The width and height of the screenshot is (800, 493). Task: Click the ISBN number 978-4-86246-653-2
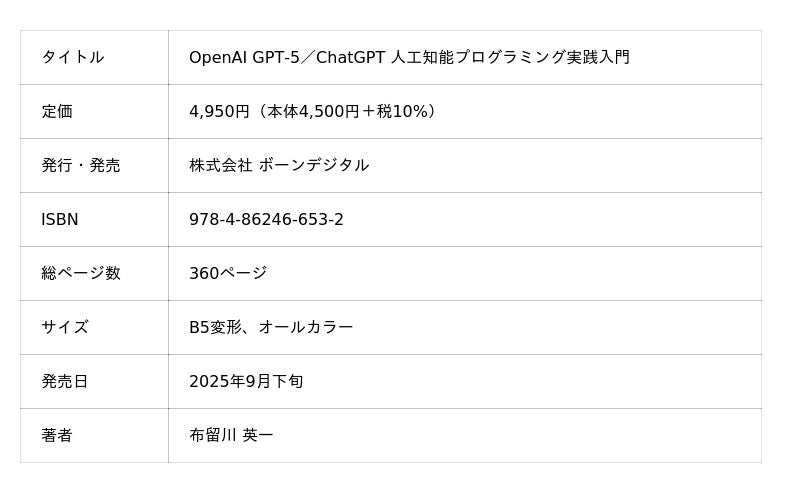[266, 220]
